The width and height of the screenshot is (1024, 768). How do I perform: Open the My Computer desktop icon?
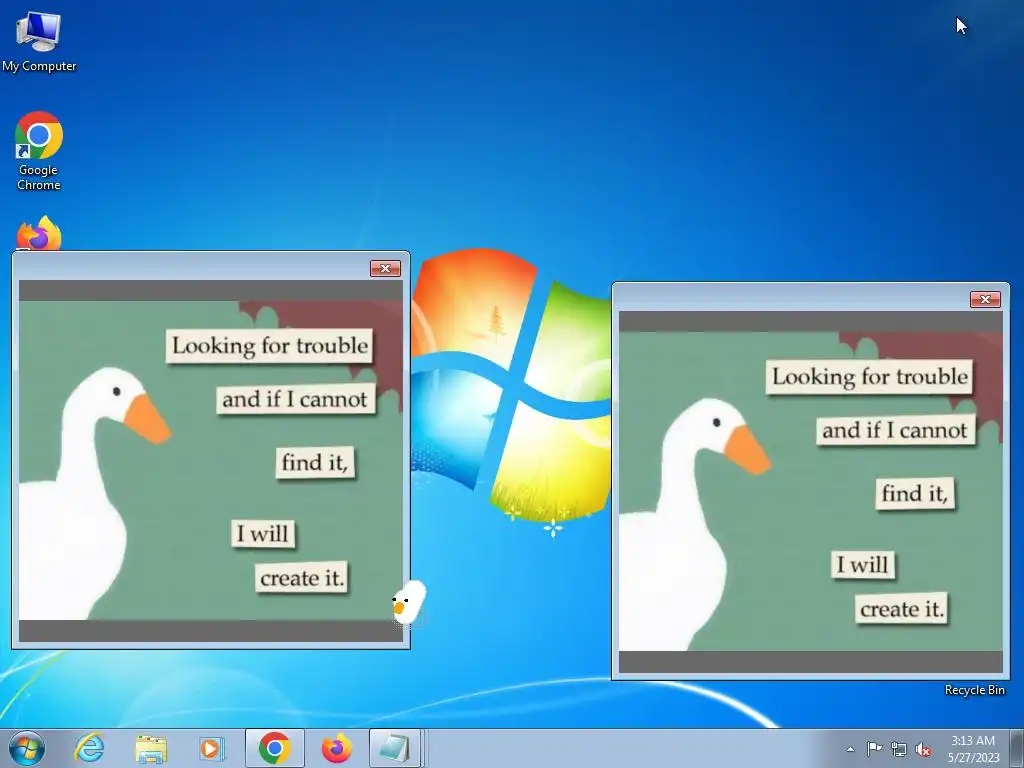click(39, 40)
